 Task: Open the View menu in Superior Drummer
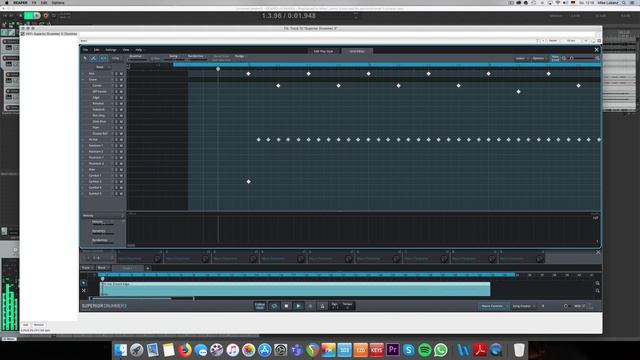(x=126, y=50)
